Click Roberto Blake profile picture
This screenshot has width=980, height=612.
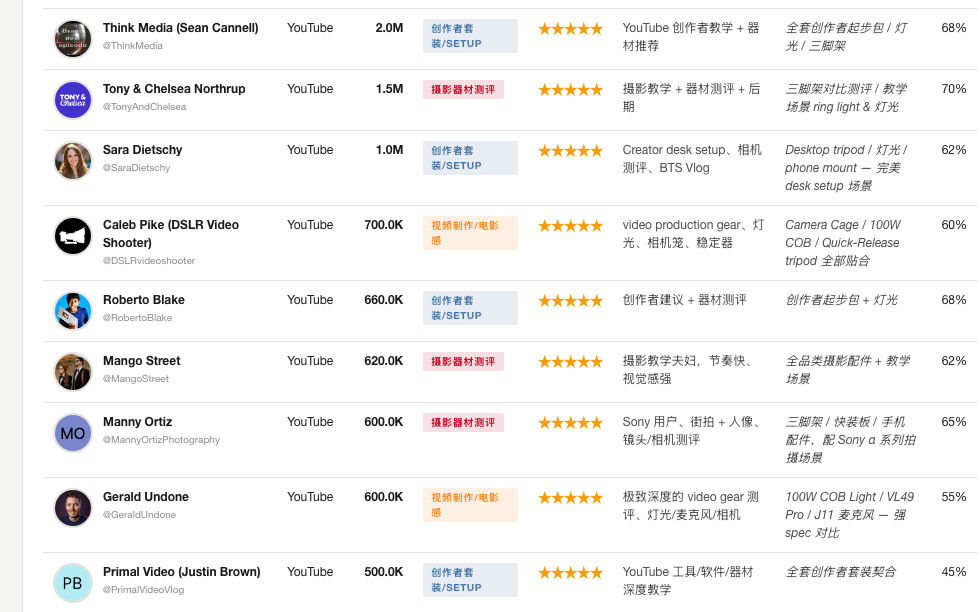click(72, 311)
